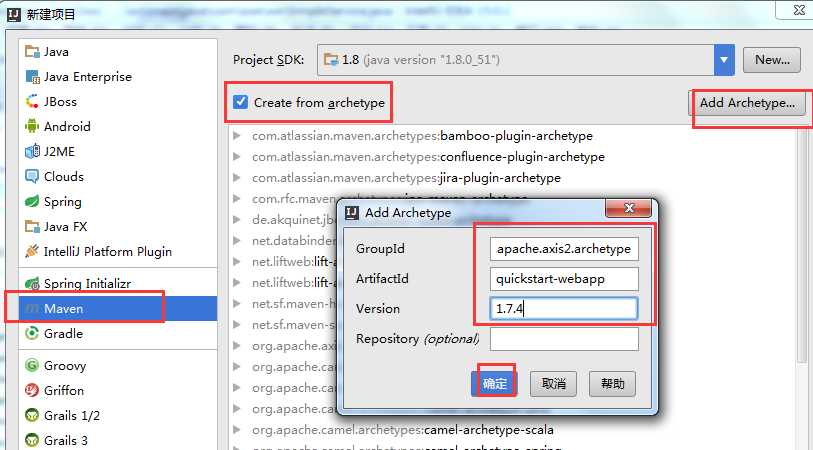Expand the camel-archetype-scala entry
The image size is (813, 450).
(237, 430)
